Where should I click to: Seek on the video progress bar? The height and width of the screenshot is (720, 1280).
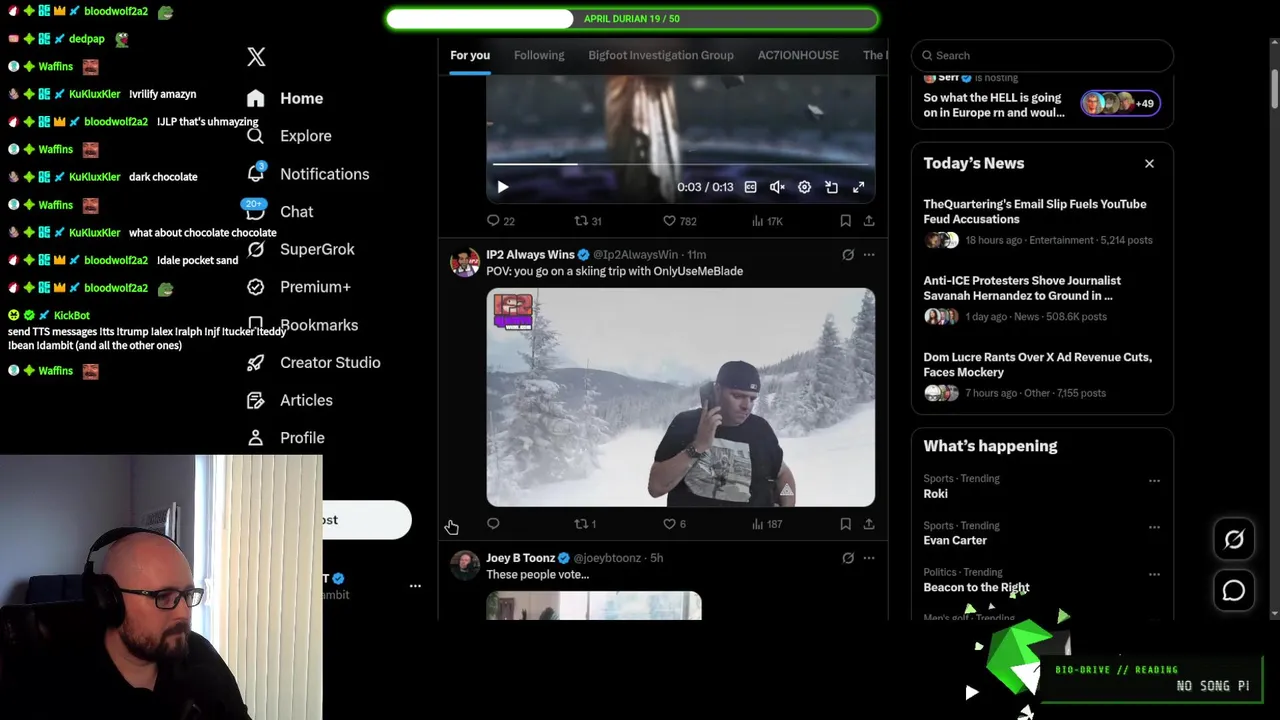click(x=681, y=164)
